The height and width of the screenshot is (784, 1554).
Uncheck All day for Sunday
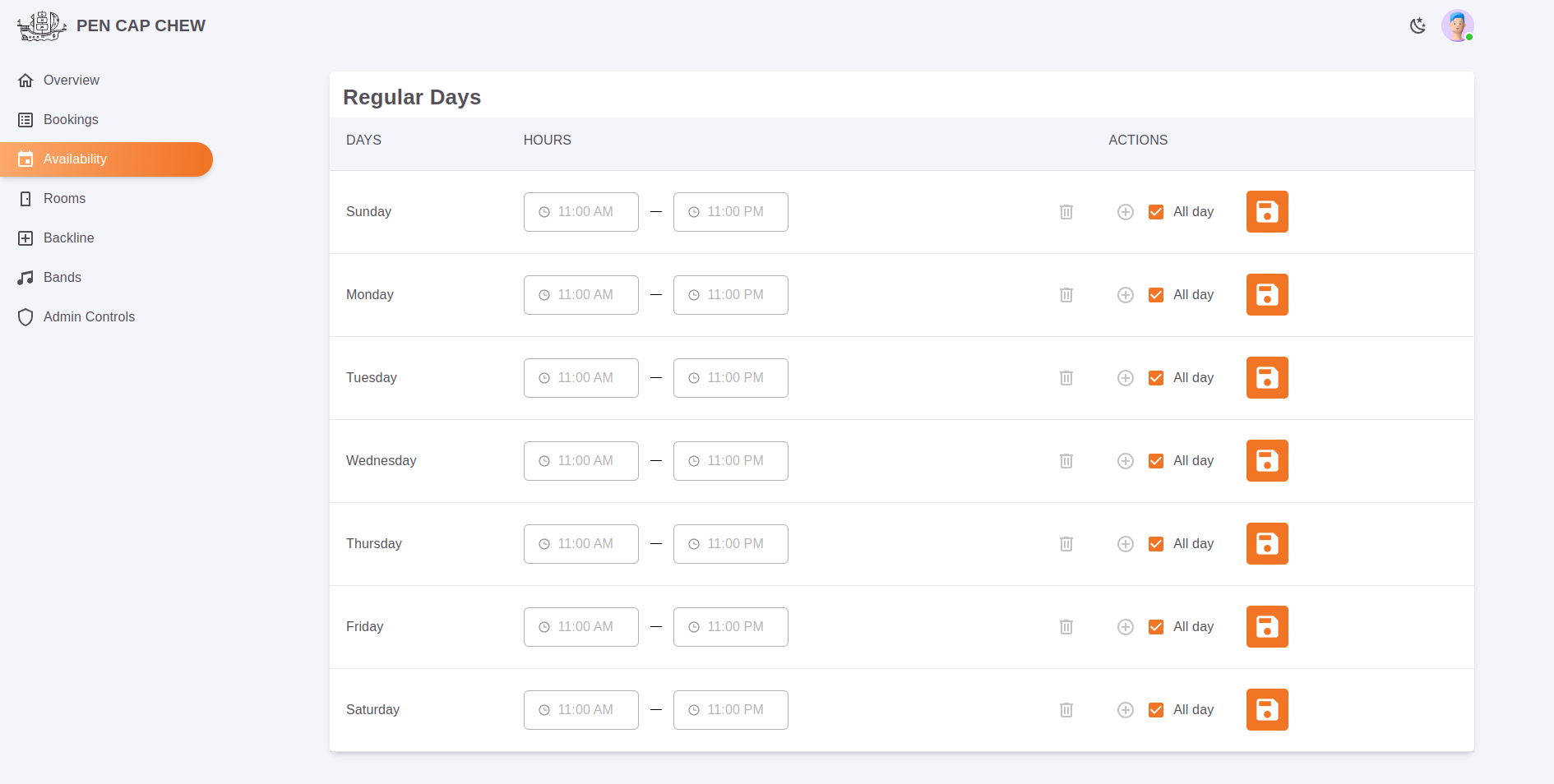(x=1156, y=212)
